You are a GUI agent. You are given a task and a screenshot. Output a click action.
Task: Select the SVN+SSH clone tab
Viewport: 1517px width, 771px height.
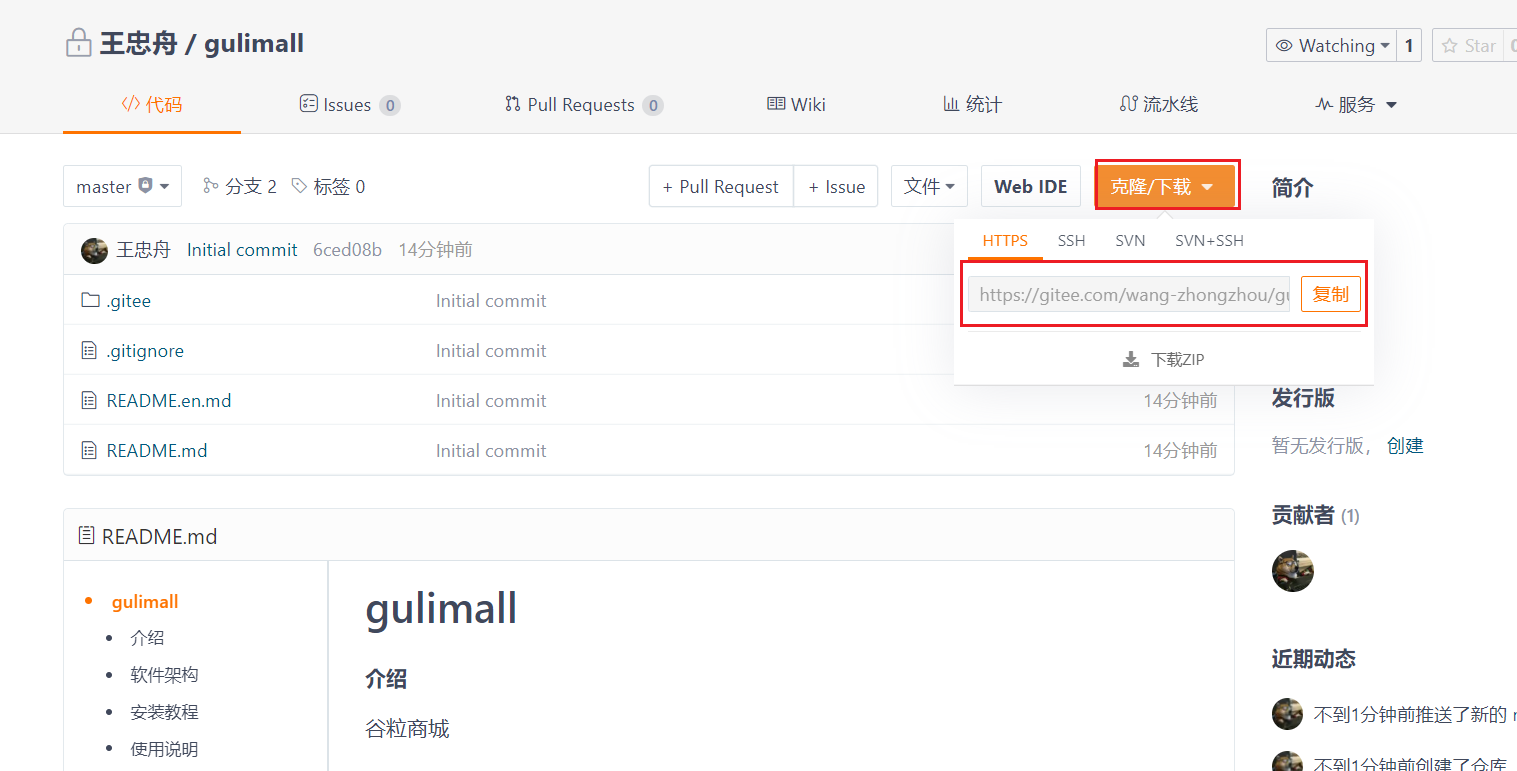[1209, 240]
